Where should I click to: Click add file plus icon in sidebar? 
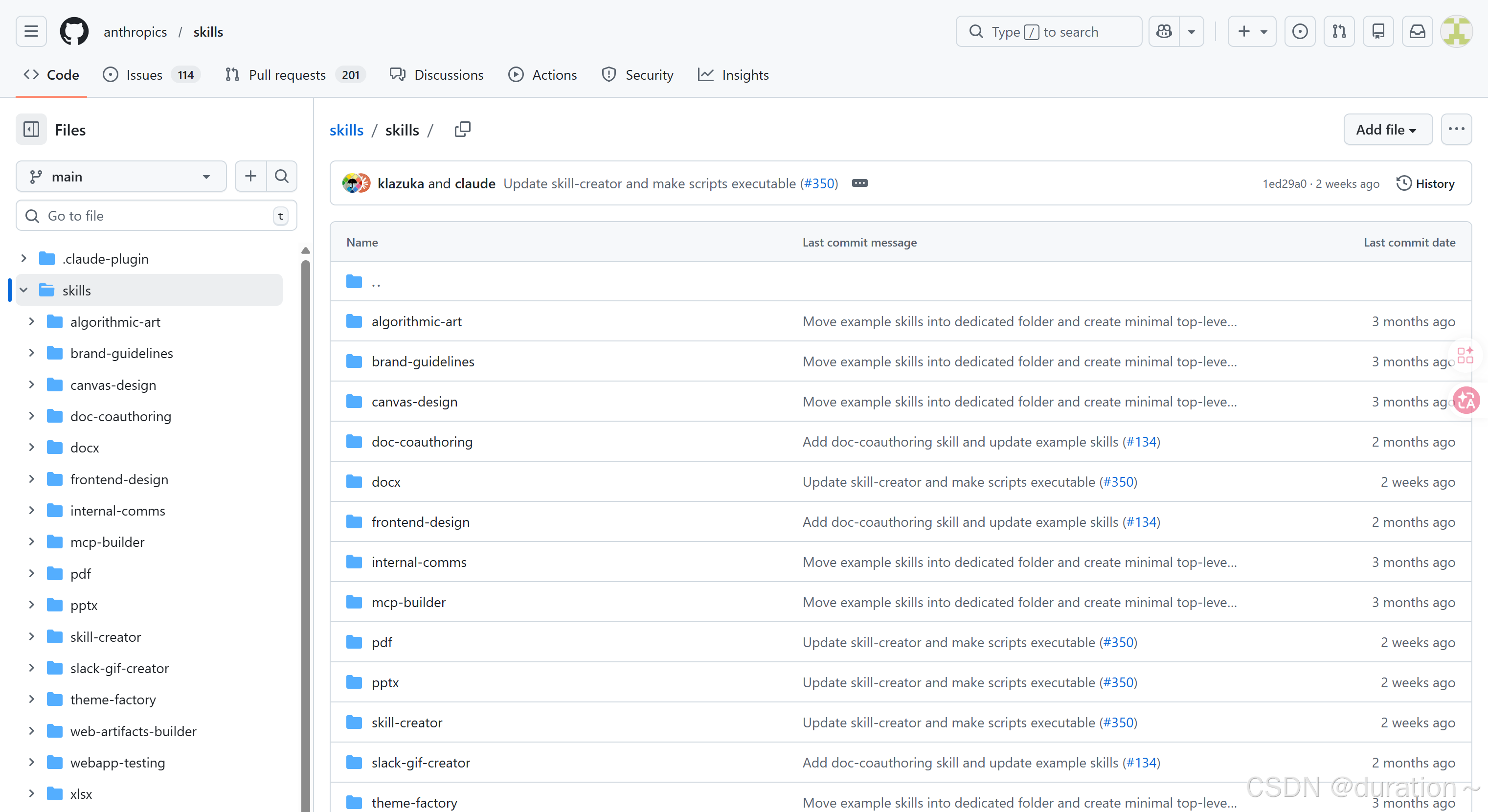(x=251, y=176)
